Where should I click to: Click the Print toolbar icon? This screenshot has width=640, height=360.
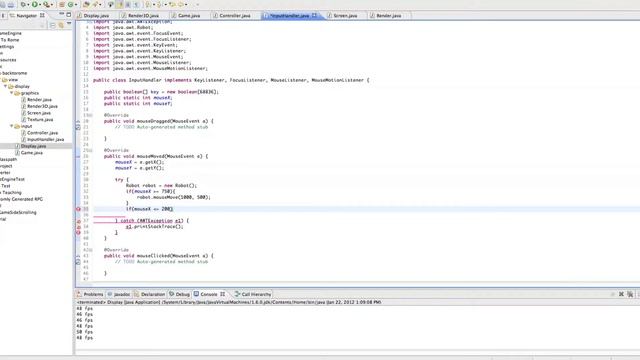11,4
